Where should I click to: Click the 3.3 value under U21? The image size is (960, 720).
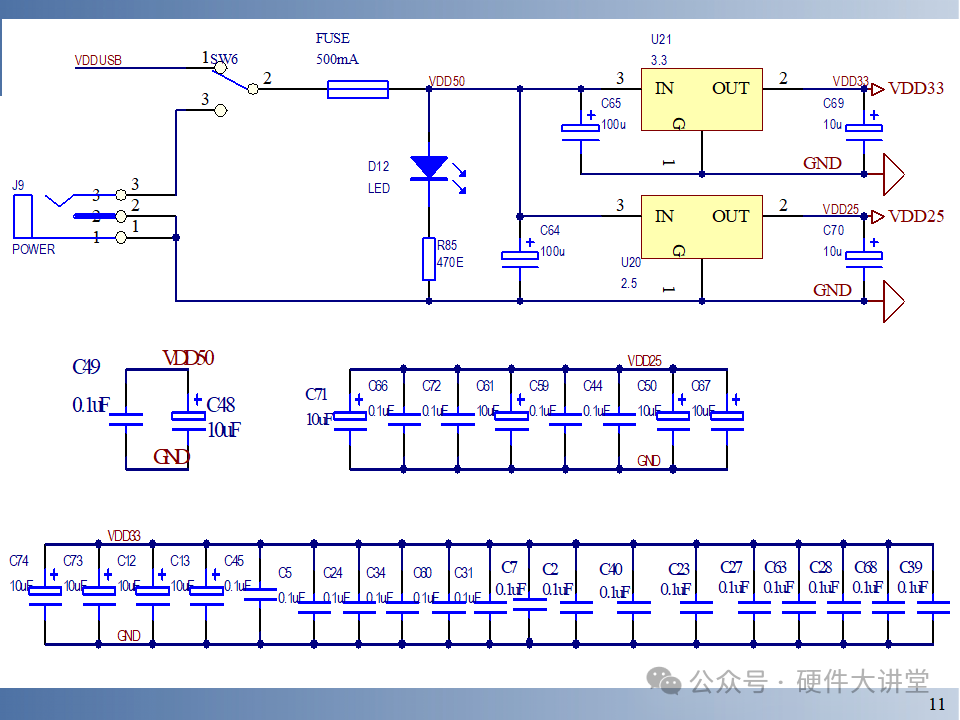[659, 60]
